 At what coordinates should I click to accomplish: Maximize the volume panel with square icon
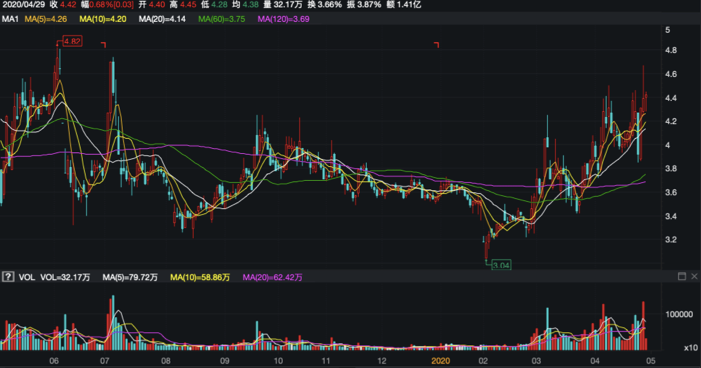[x=682, y=276]
